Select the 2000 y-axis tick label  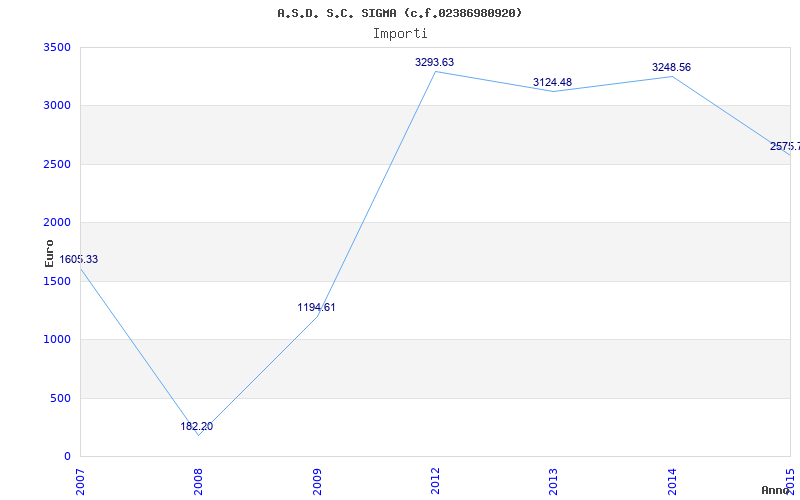pyautogui.click(x=57, y=222)
